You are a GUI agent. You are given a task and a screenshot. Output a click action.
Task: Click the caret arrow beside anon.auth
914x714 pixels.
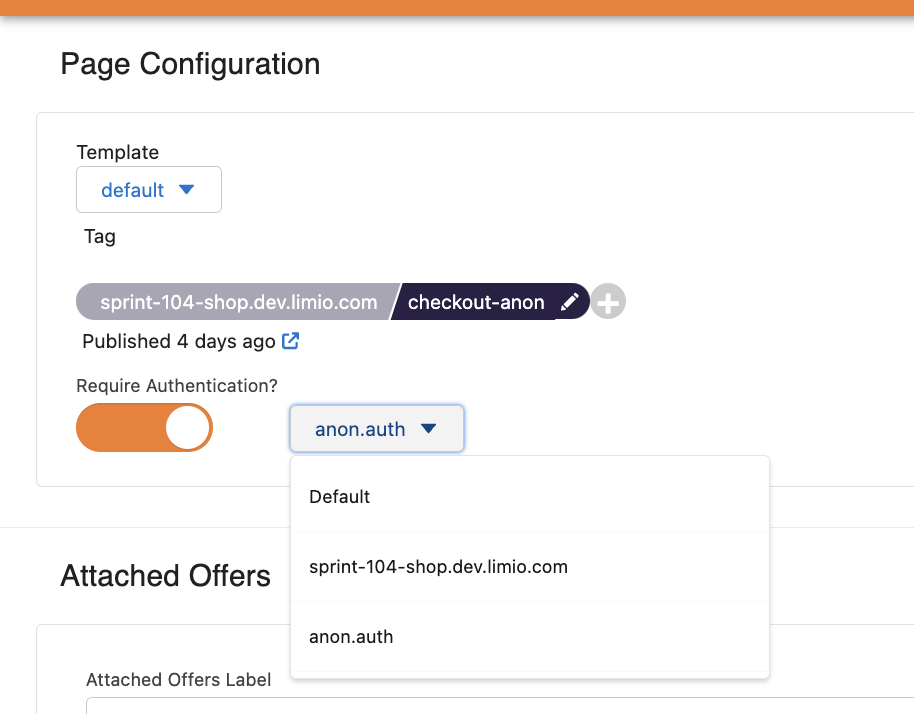[x=429, y=429]
